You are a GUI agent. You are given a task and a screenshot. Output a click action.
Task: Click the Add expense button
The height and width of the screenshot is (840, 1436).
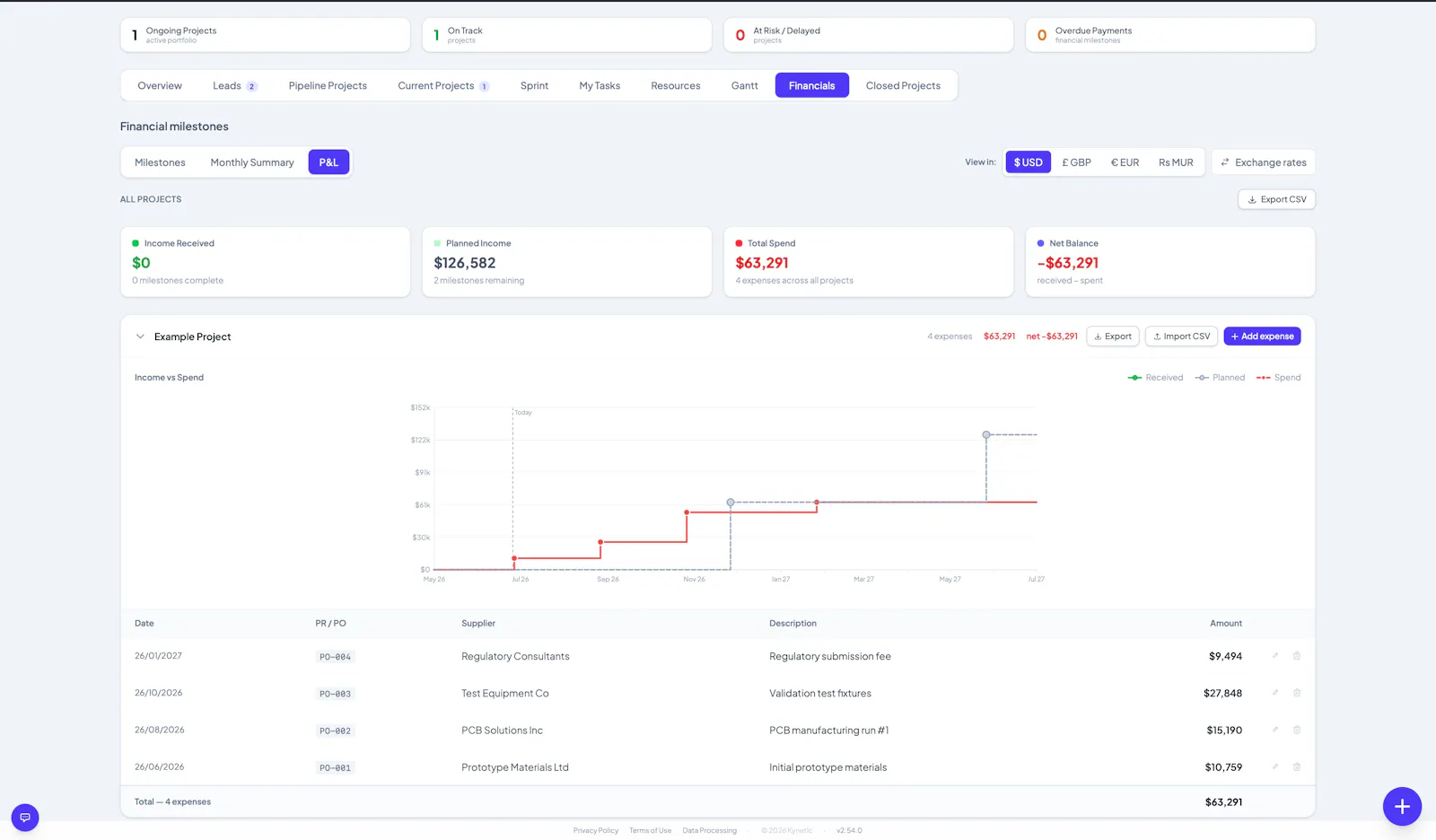[1262, 337]
